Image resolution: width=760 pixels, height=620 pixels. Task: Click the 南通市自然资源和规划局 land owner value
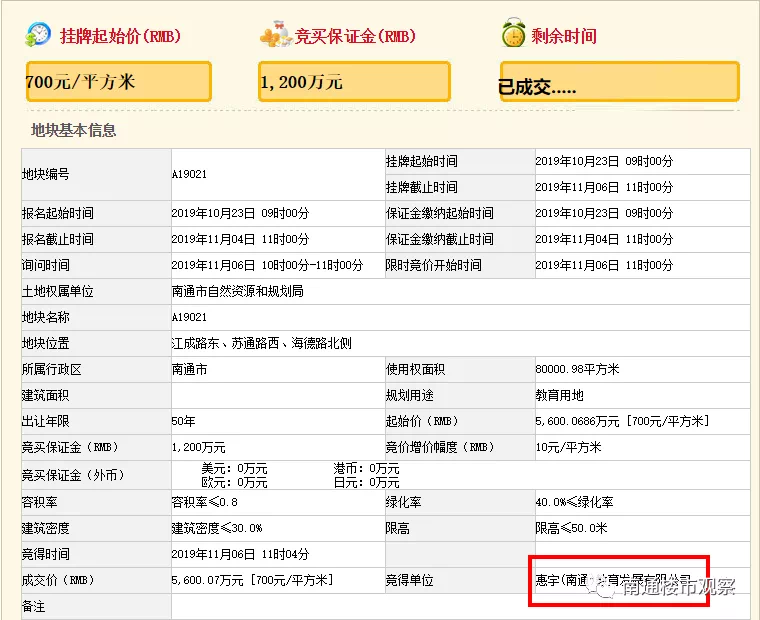pyautogui.click(x=237, y=291)
